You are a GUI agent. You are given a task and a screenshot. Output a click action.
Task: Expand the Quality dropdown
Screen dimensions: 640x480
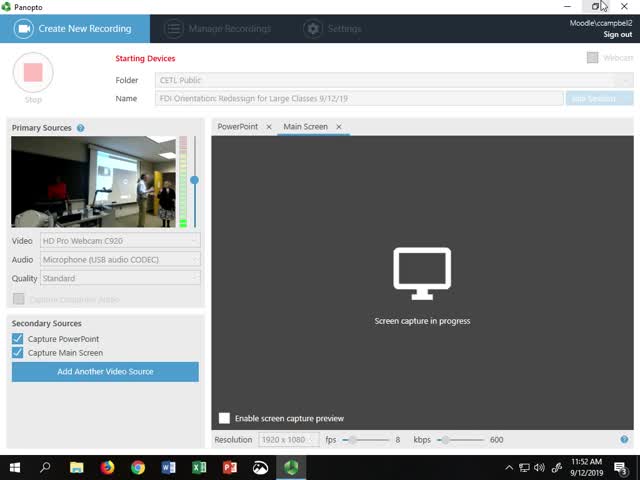(x=120, y=278)
